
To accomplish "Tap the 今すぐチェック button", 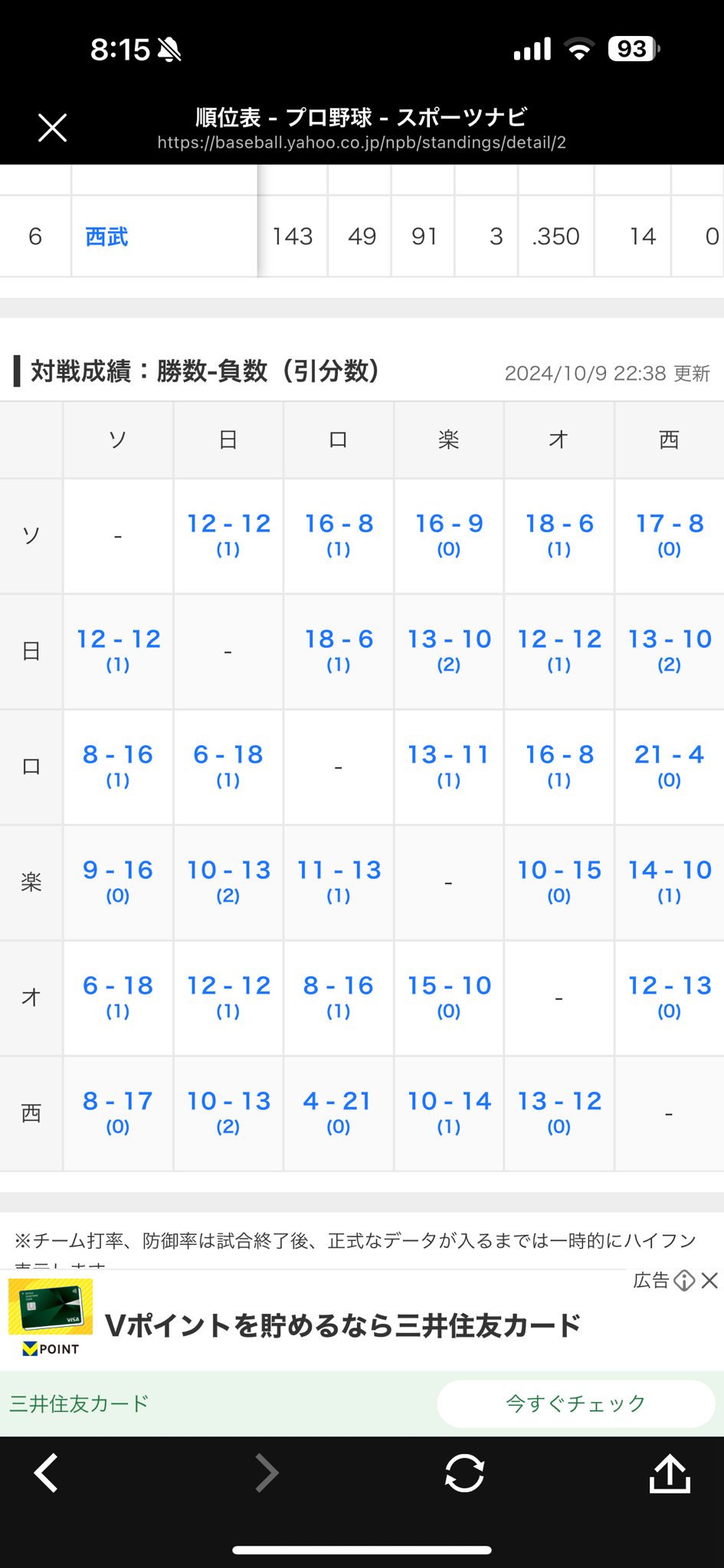I will 575,1403.
